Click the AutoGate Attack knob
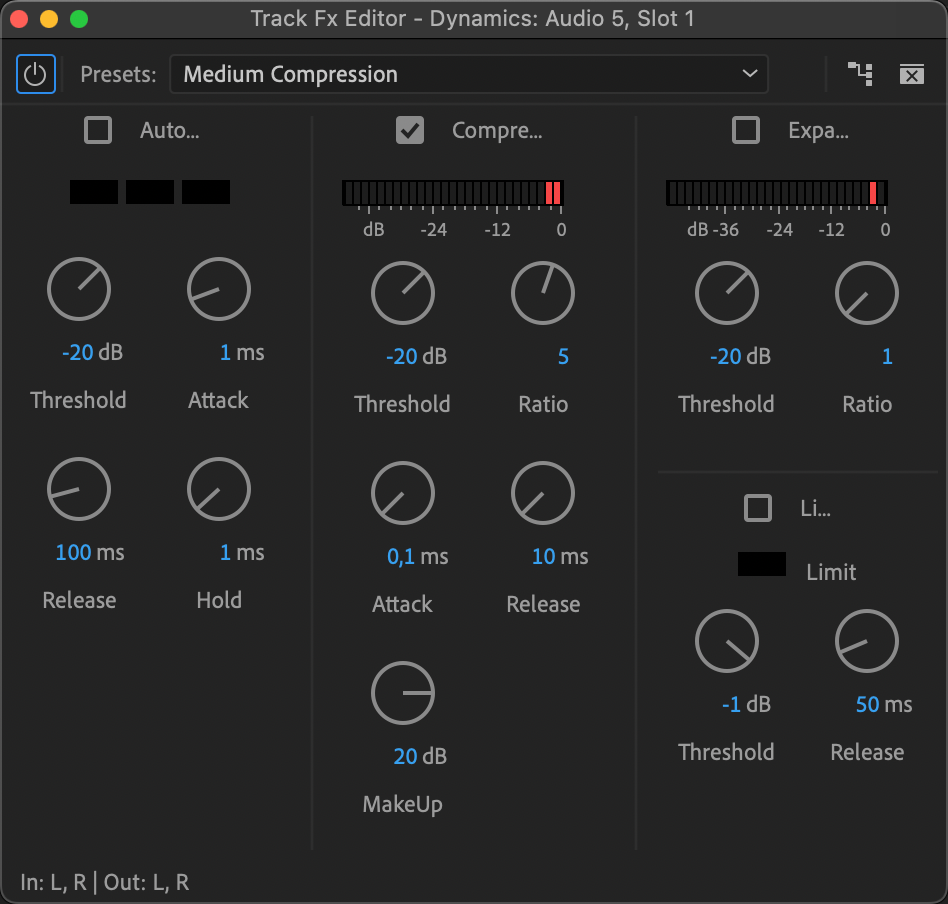This screenshot has width=948, height=904. coord(219,289)
